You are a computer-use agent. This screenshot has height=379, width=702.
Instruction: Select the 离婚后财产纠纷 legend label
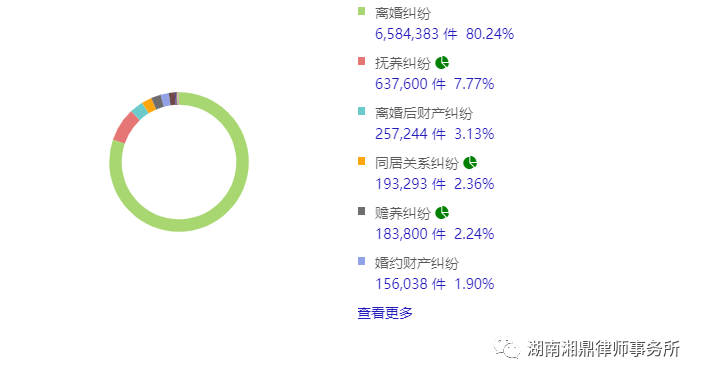pyautogui.click(x=424, y=113)
